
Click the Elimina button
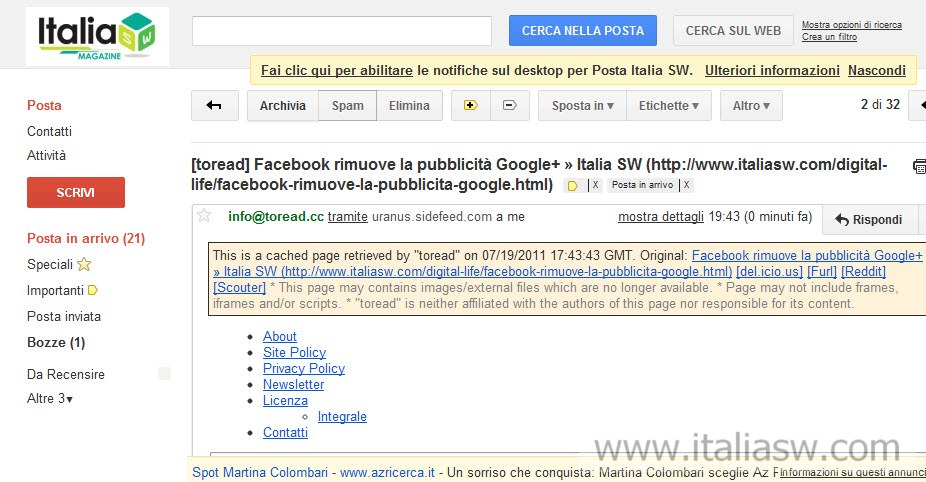(409, 106)
